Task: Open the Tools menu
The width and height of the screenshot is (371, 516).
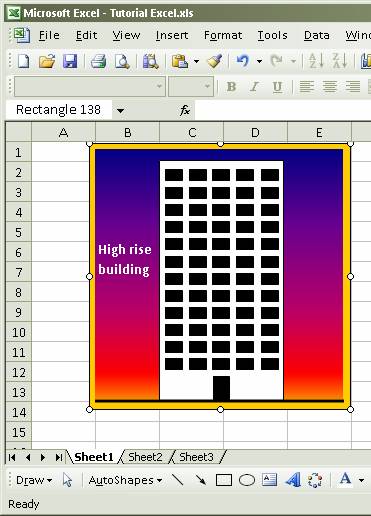Action: [x=272, y=35]
